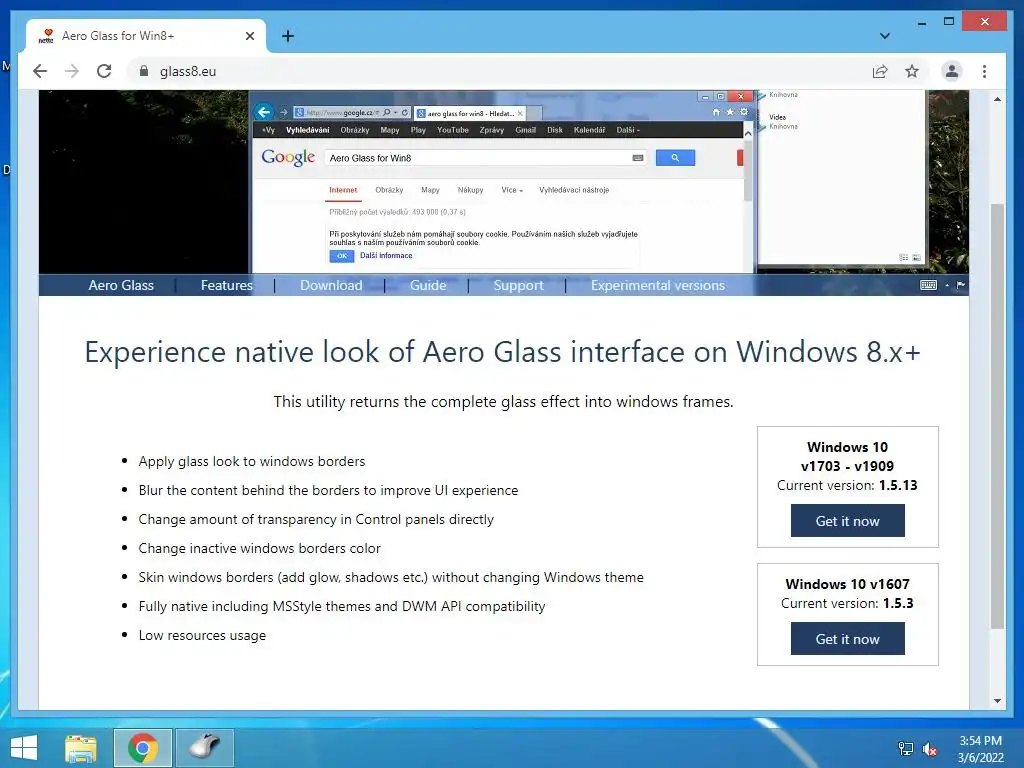Click the forward navigation arrow
This screenshot has width=1024, height=768.
[x=72, y=71]
